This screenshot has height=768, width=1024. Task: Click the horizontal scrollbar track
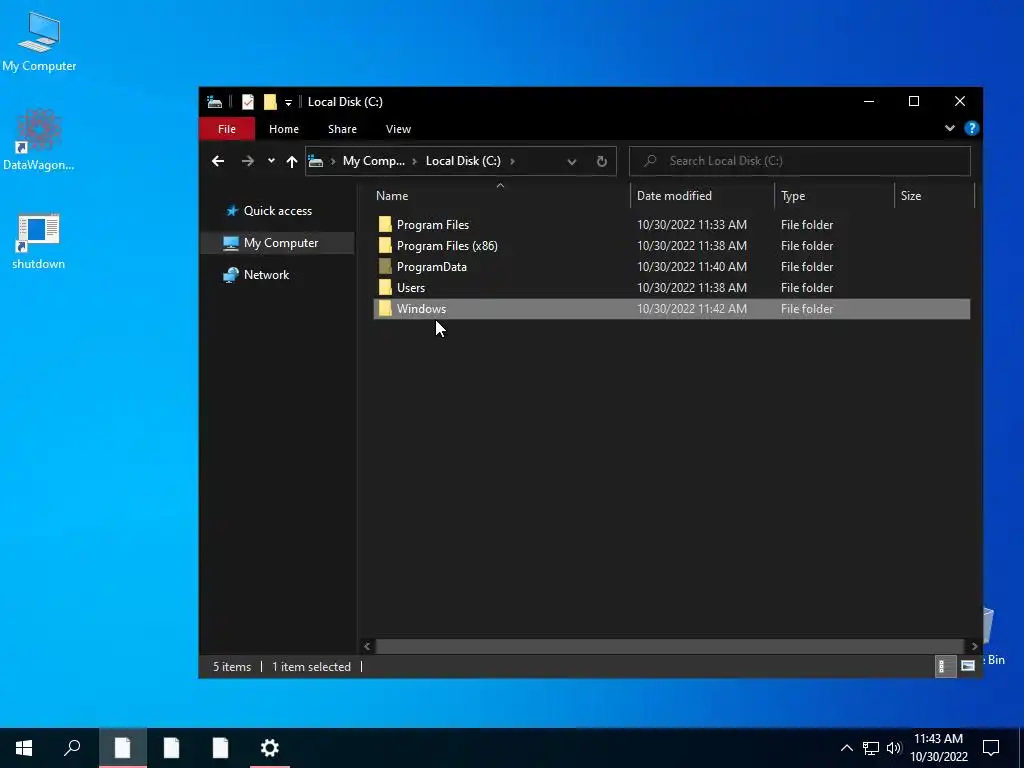click(x=671, y=647)
